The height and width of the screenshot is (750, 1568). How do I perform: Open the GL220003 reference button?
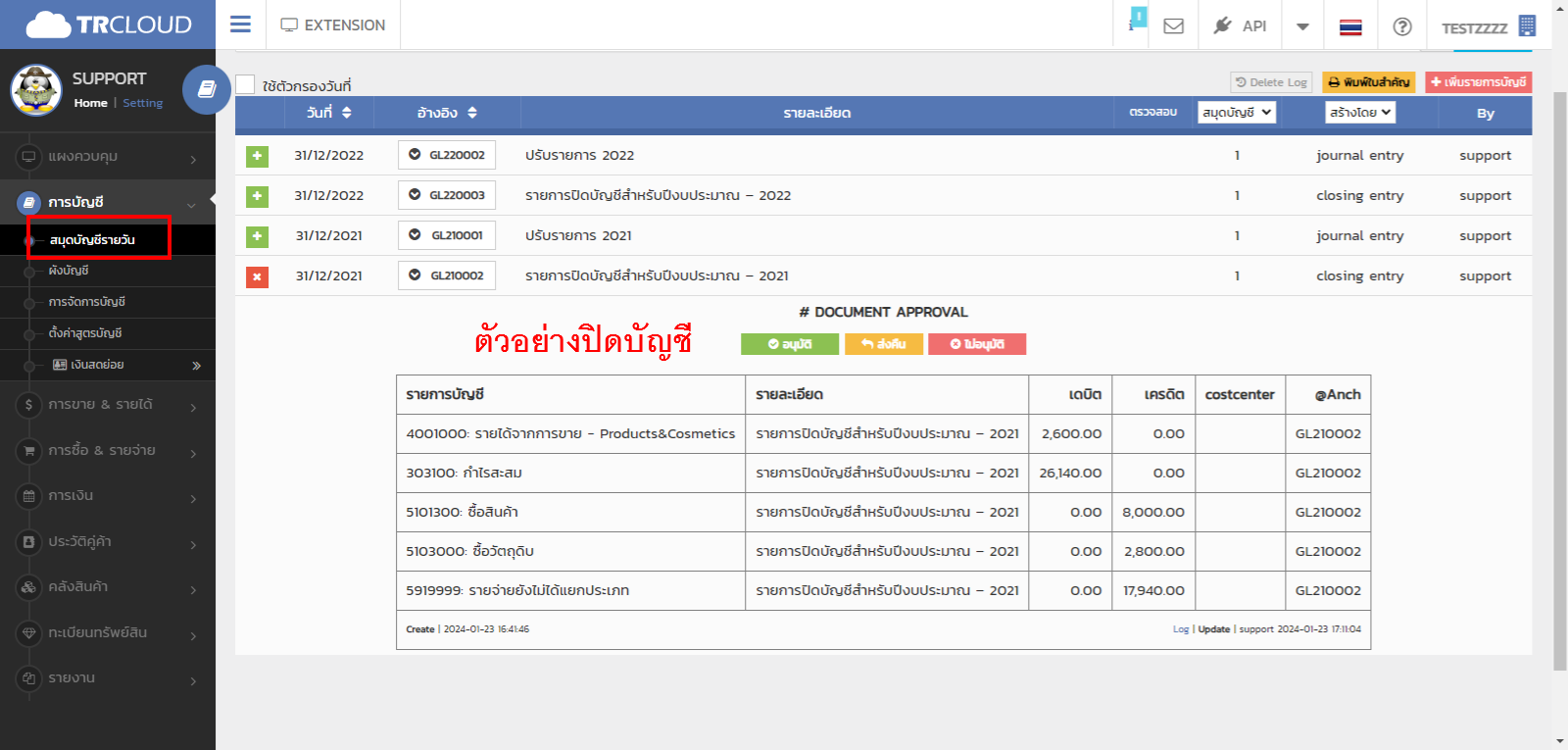click(447, 195)
